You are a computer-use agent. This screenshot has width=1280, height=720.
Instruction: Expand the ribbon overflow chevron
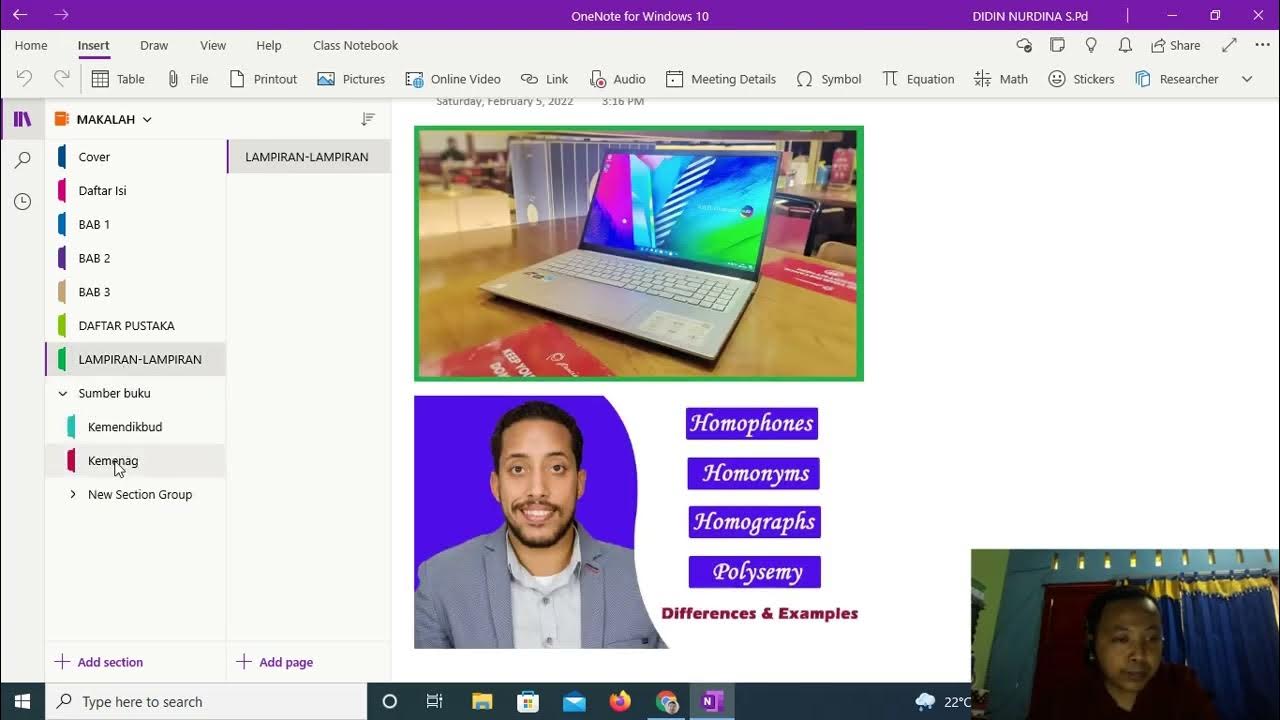[1247, 79]
